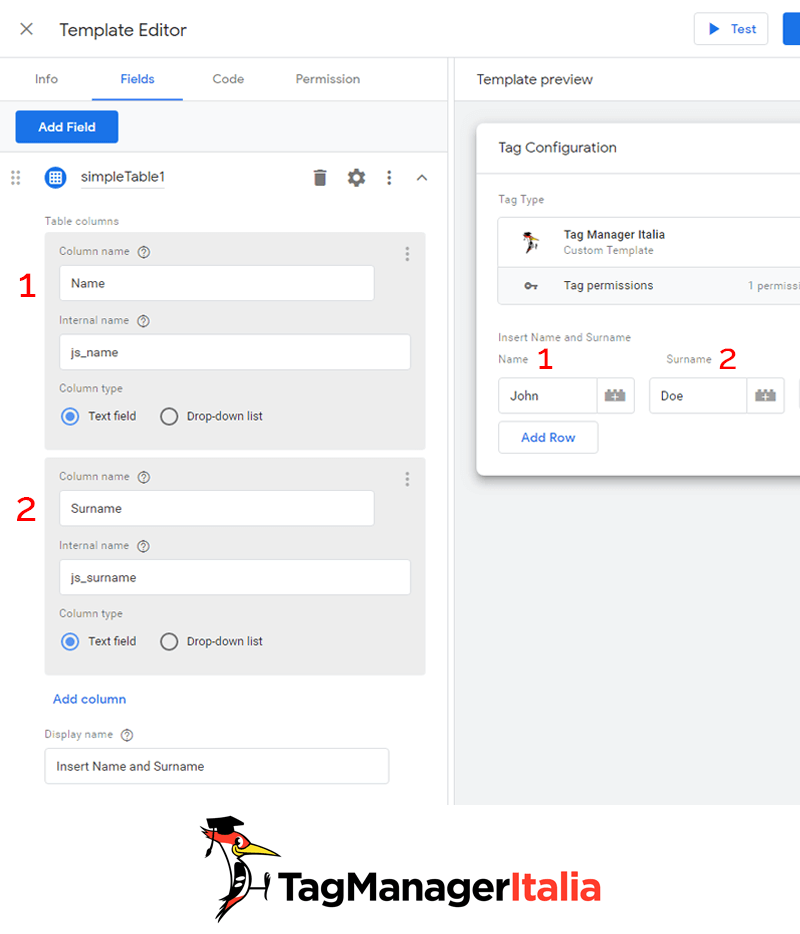Click the simpleTable1 table type icon
Image resolution: width=800 pixels, height=934 pixels.
point(55,178)
